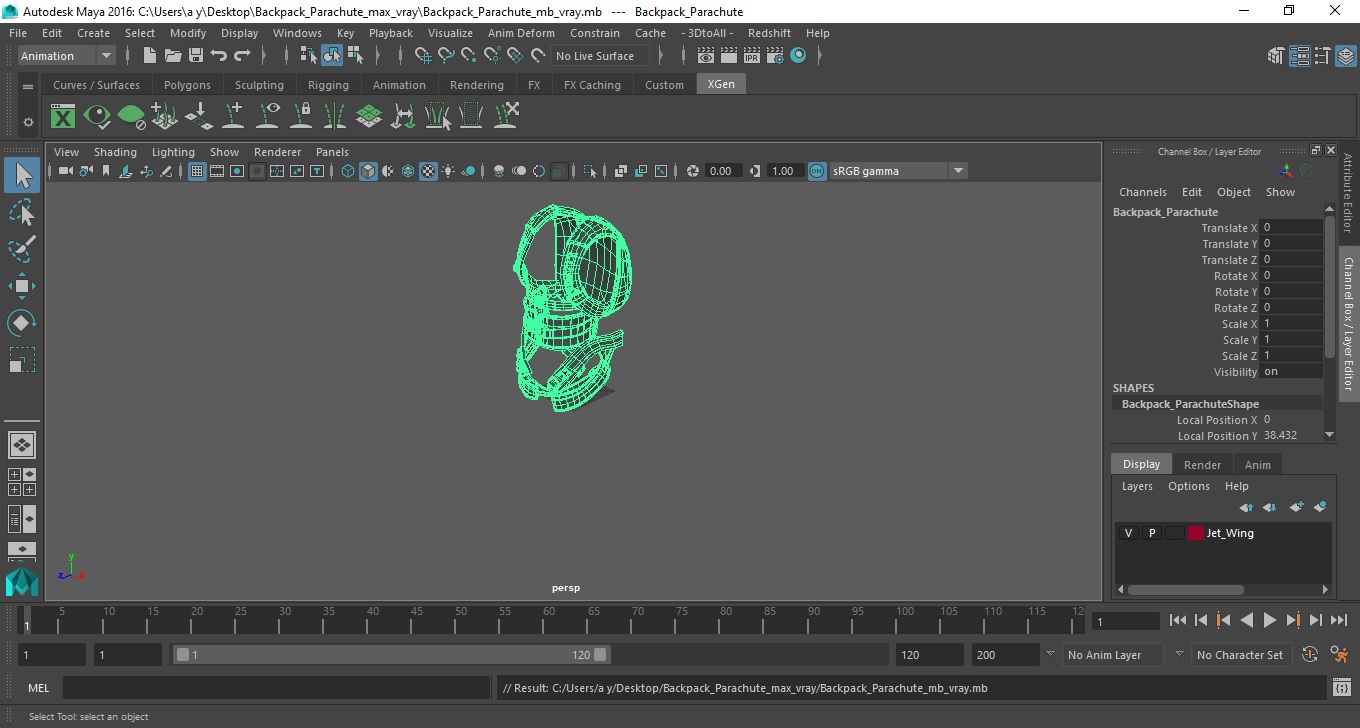Screen dimensions: 1360x728
Task: Toggle viewport grid display
Action: click(x=197, y=171)
